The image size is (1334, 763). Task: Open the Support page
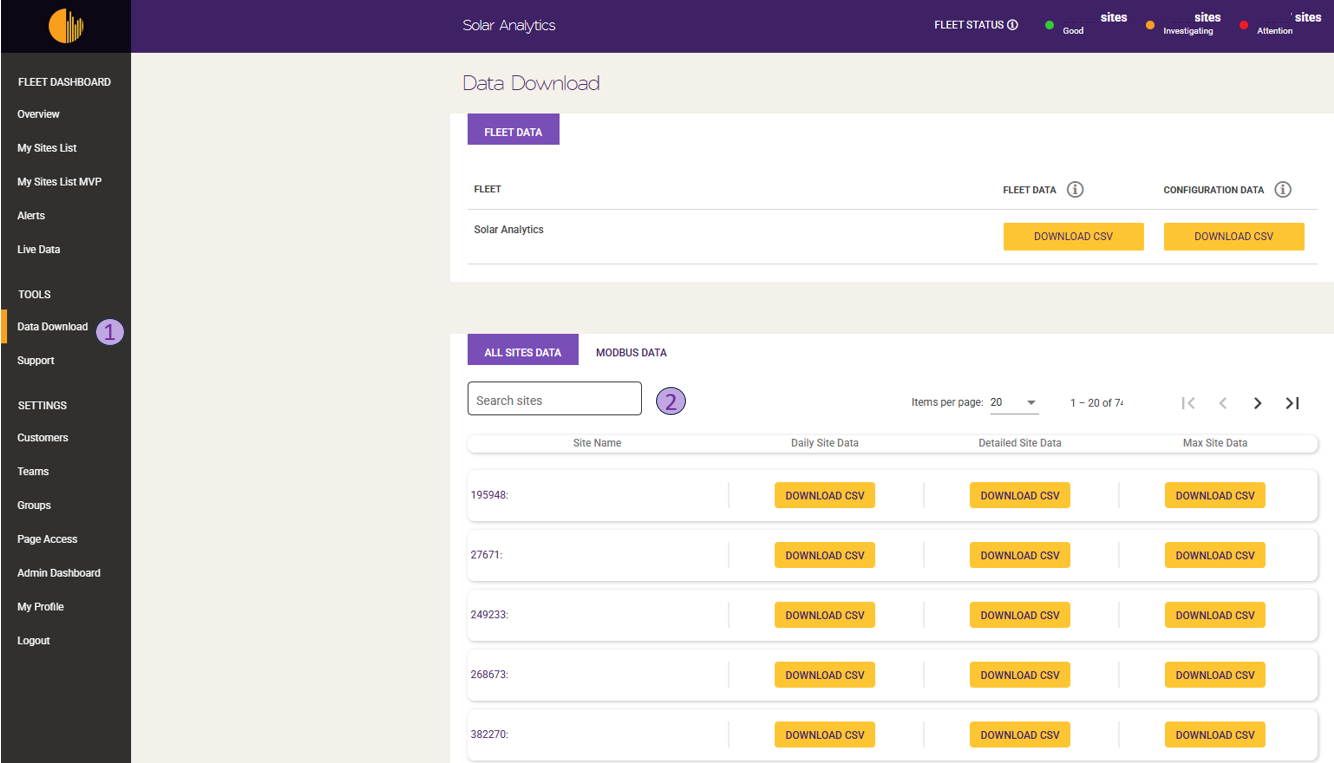click(36, 361)
